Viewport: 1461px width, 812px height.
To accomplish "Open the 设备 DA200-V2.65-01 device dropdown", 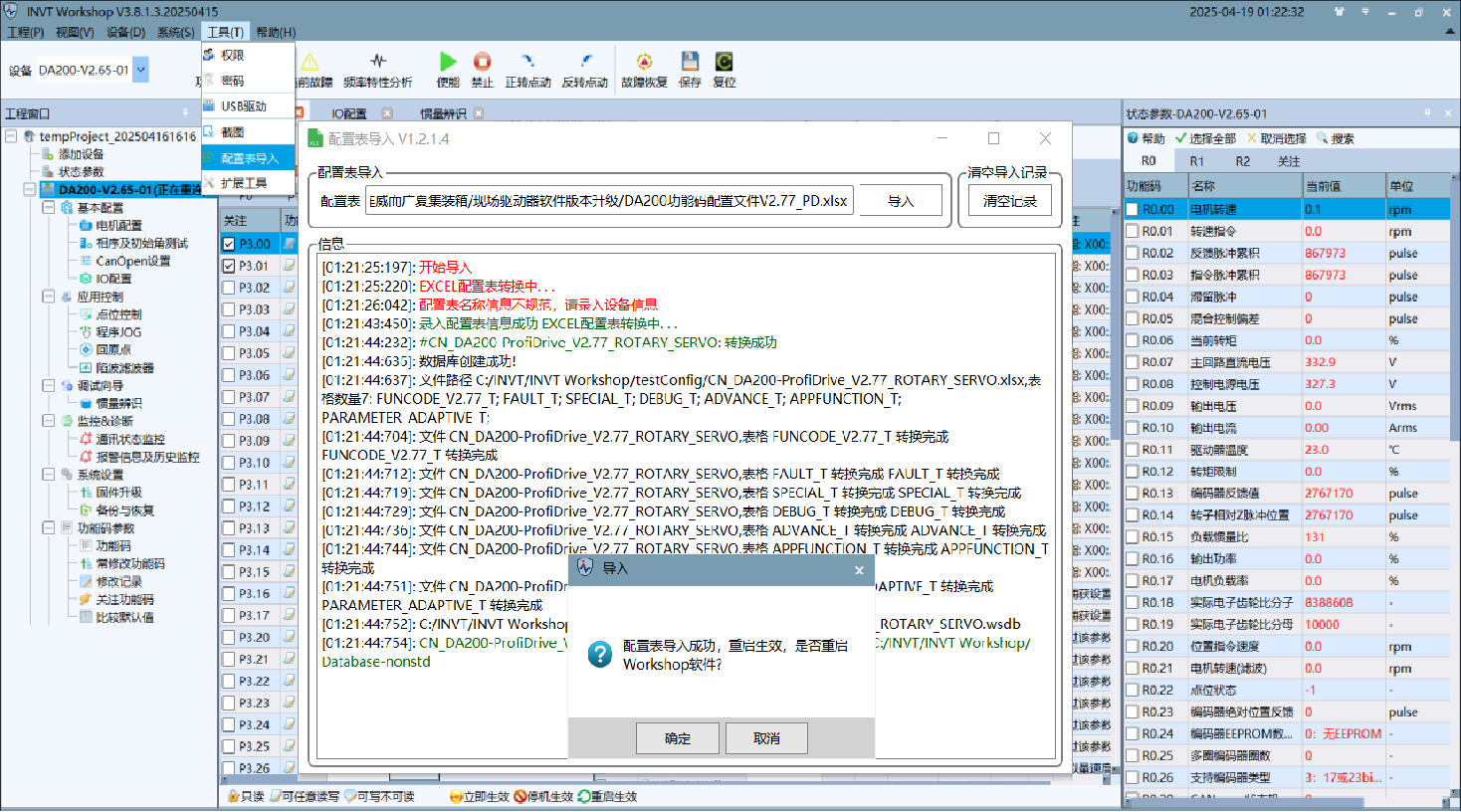I will pos(140,70).
